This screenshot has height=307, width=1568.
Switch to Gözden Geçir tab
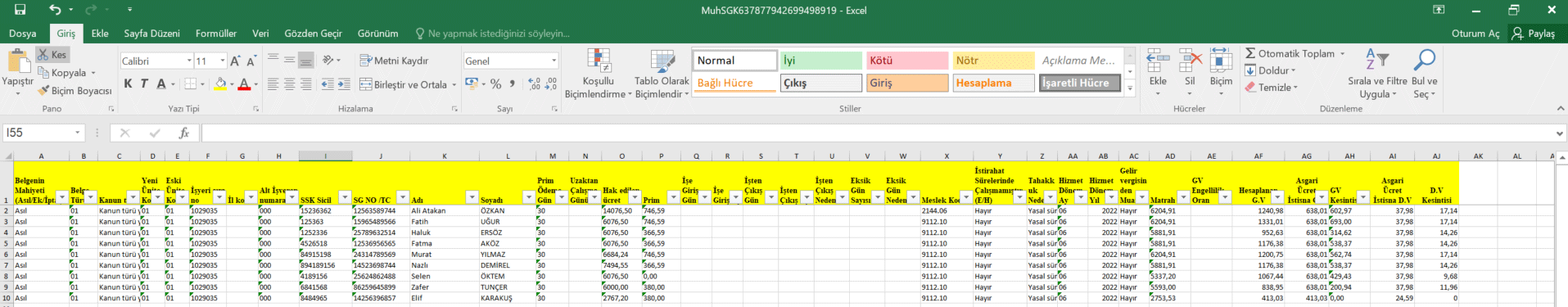(x=313, y=34)
